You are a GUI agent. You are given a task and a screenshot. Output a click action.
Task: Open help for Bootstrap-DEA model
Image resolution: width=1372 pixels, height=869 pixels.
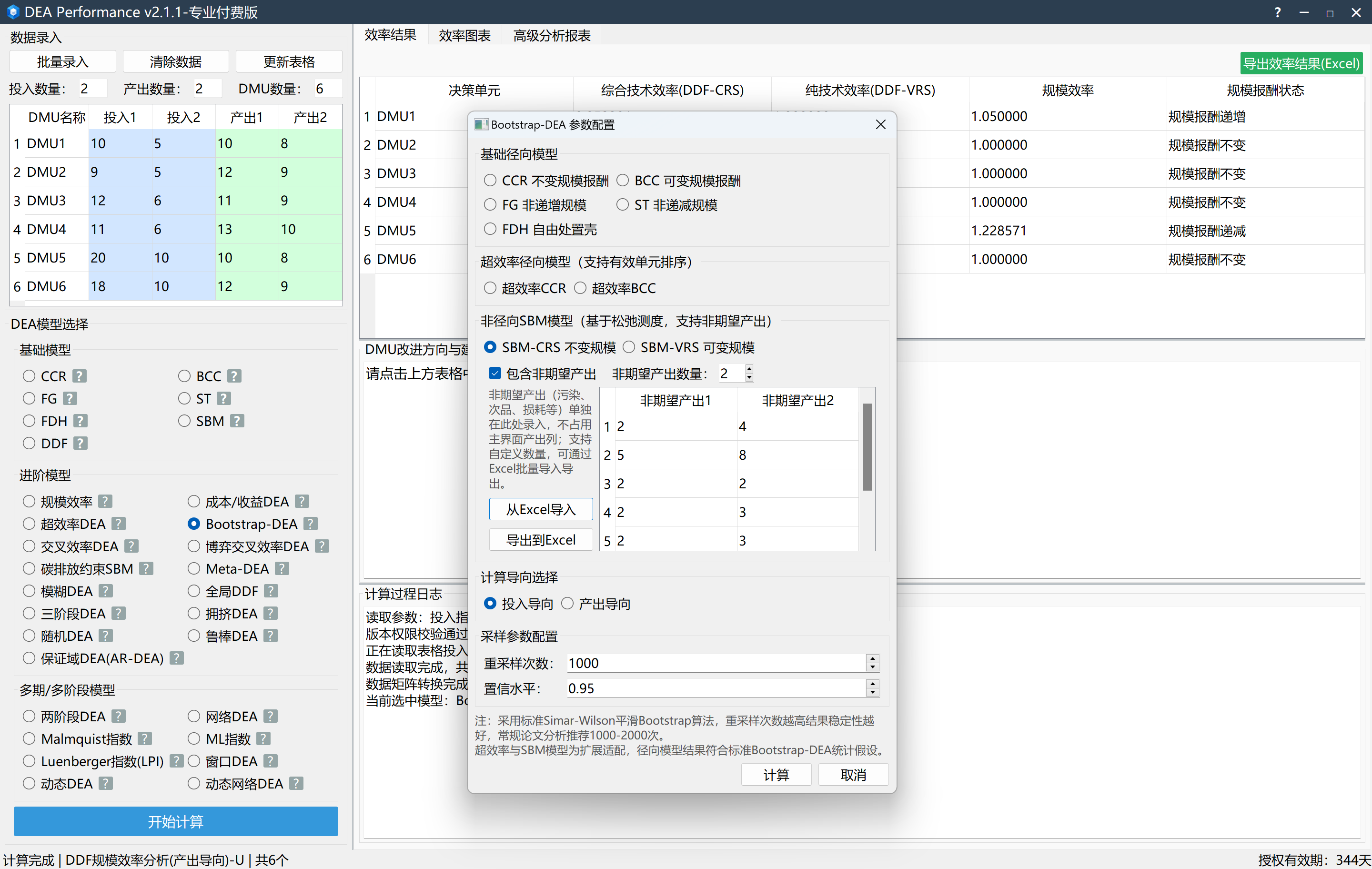[x=311, y=523]
